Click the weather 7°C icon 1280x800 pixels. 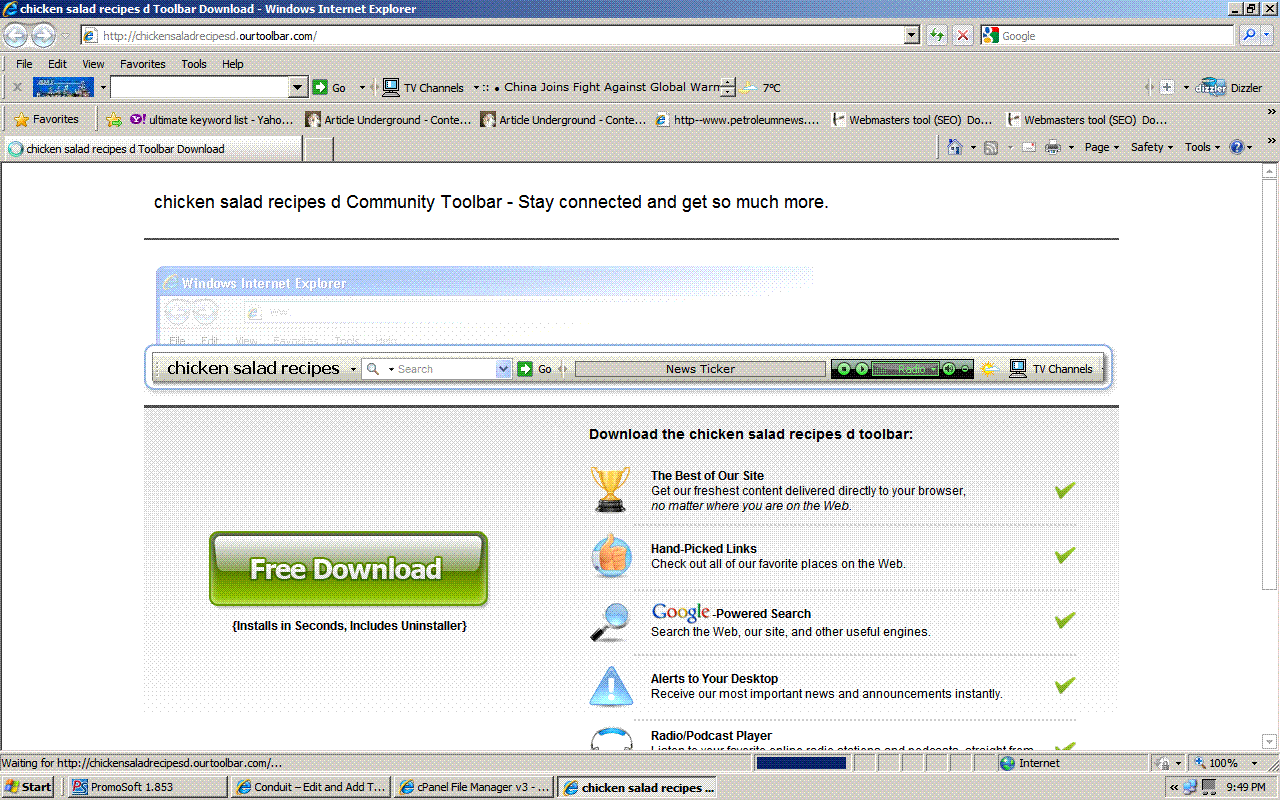click(x=750, y=88)
